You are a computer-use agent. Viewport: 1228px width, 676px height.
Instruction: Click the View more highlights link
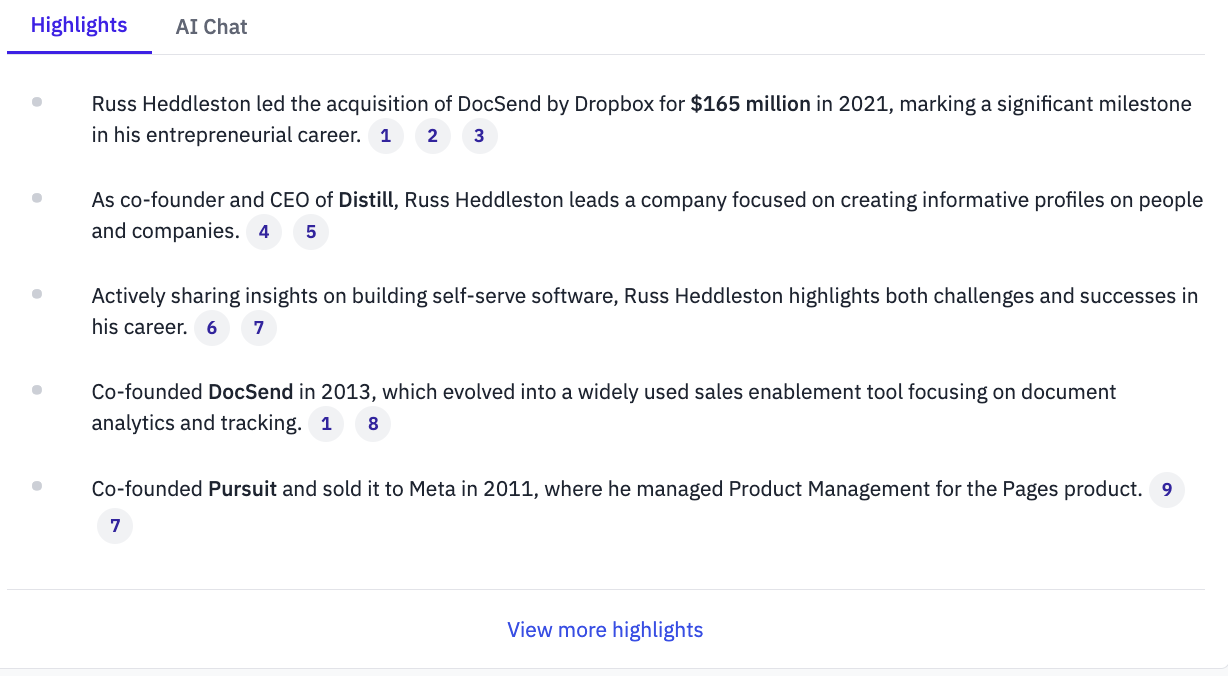[x=605, y=630]
